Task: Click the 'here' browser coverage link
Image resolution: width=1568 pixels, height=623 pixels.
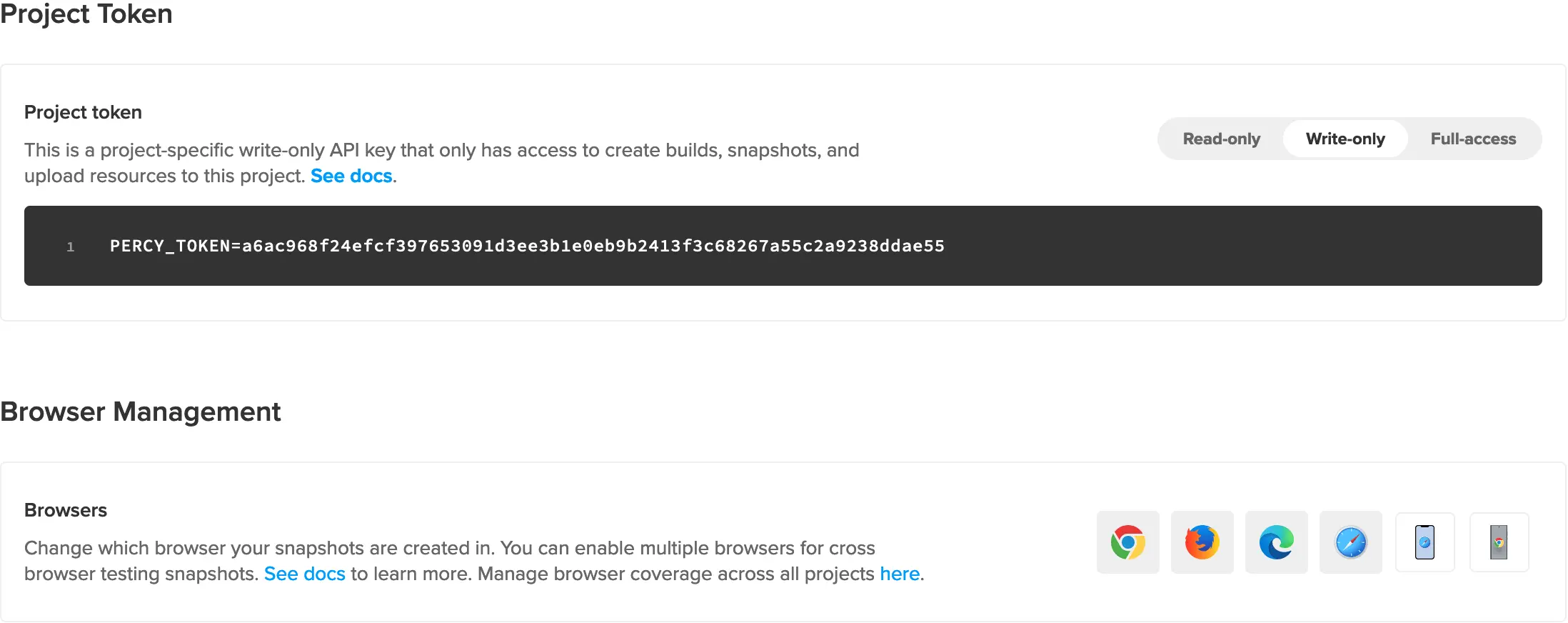Action: pos(899,574)
